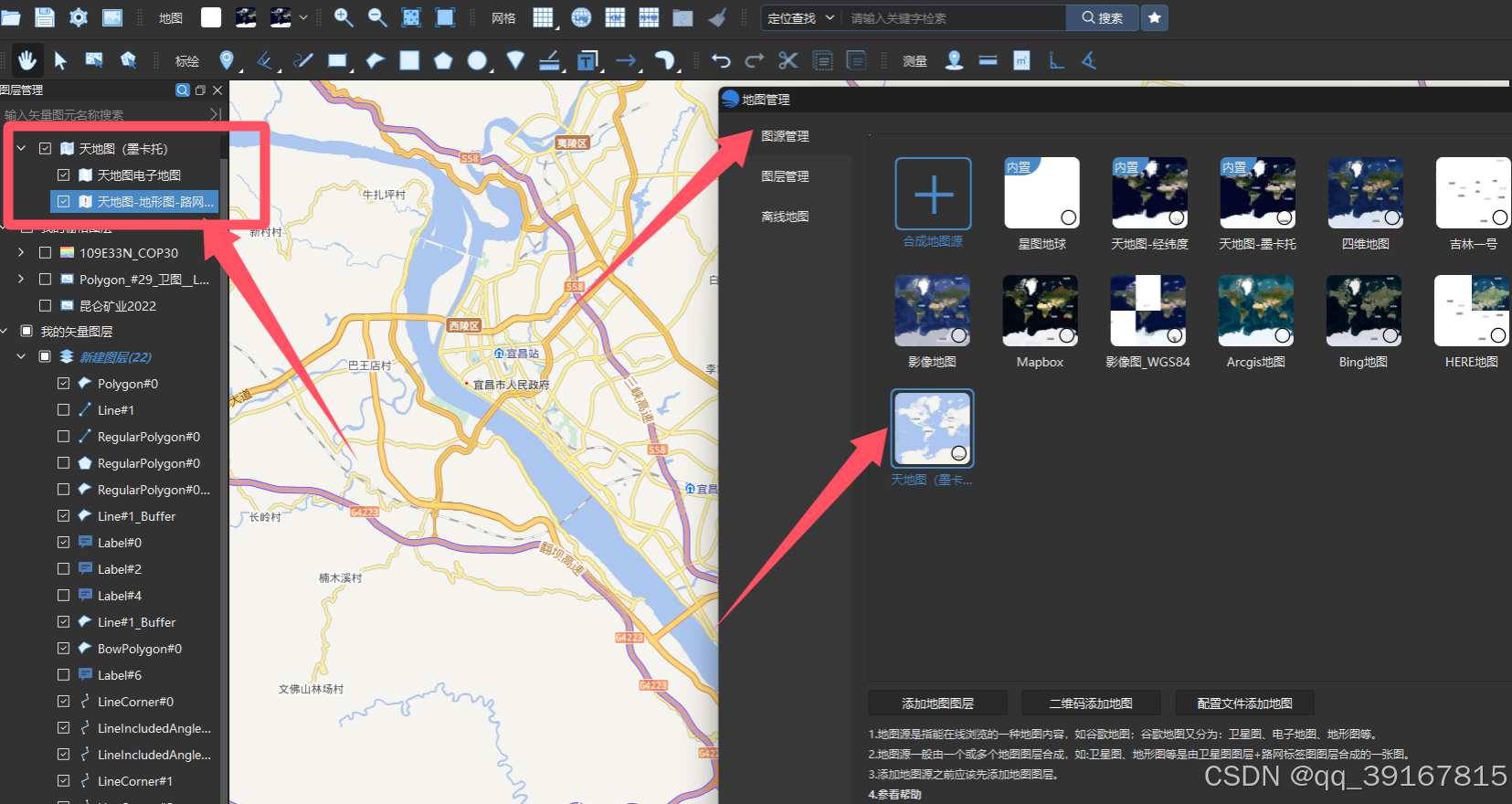Expand the 109E33N_COP30 tree node
Image resolution: width=1512 pixels, height=804 pixels.
coord(21,252)
